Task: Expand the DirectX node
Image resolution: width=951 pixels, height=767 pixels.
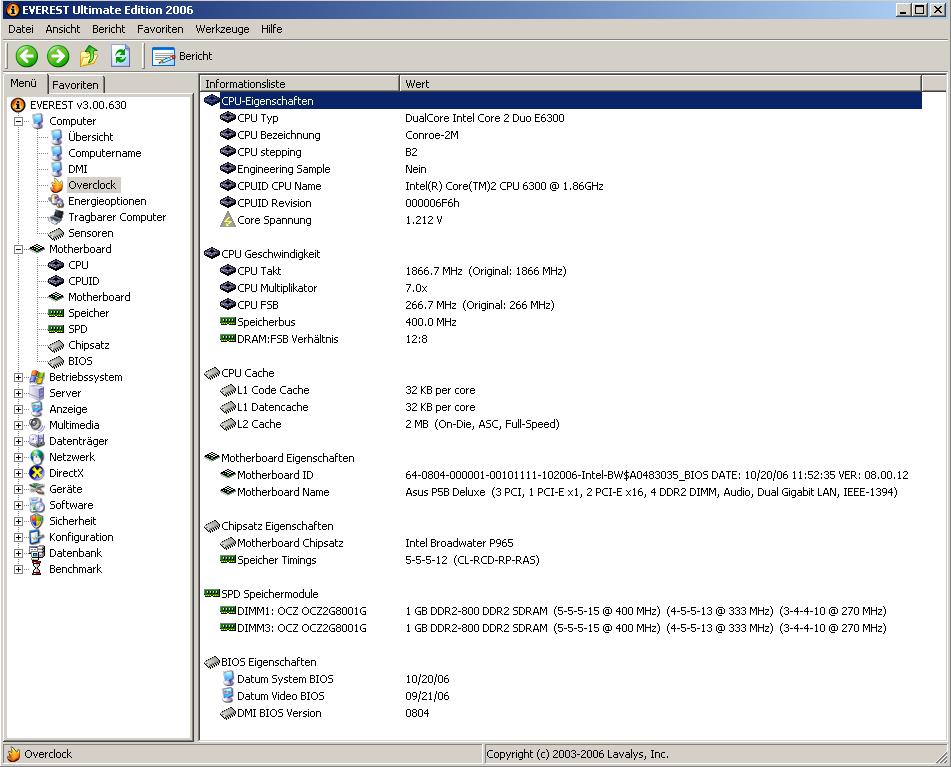Action: click(18, 474)
